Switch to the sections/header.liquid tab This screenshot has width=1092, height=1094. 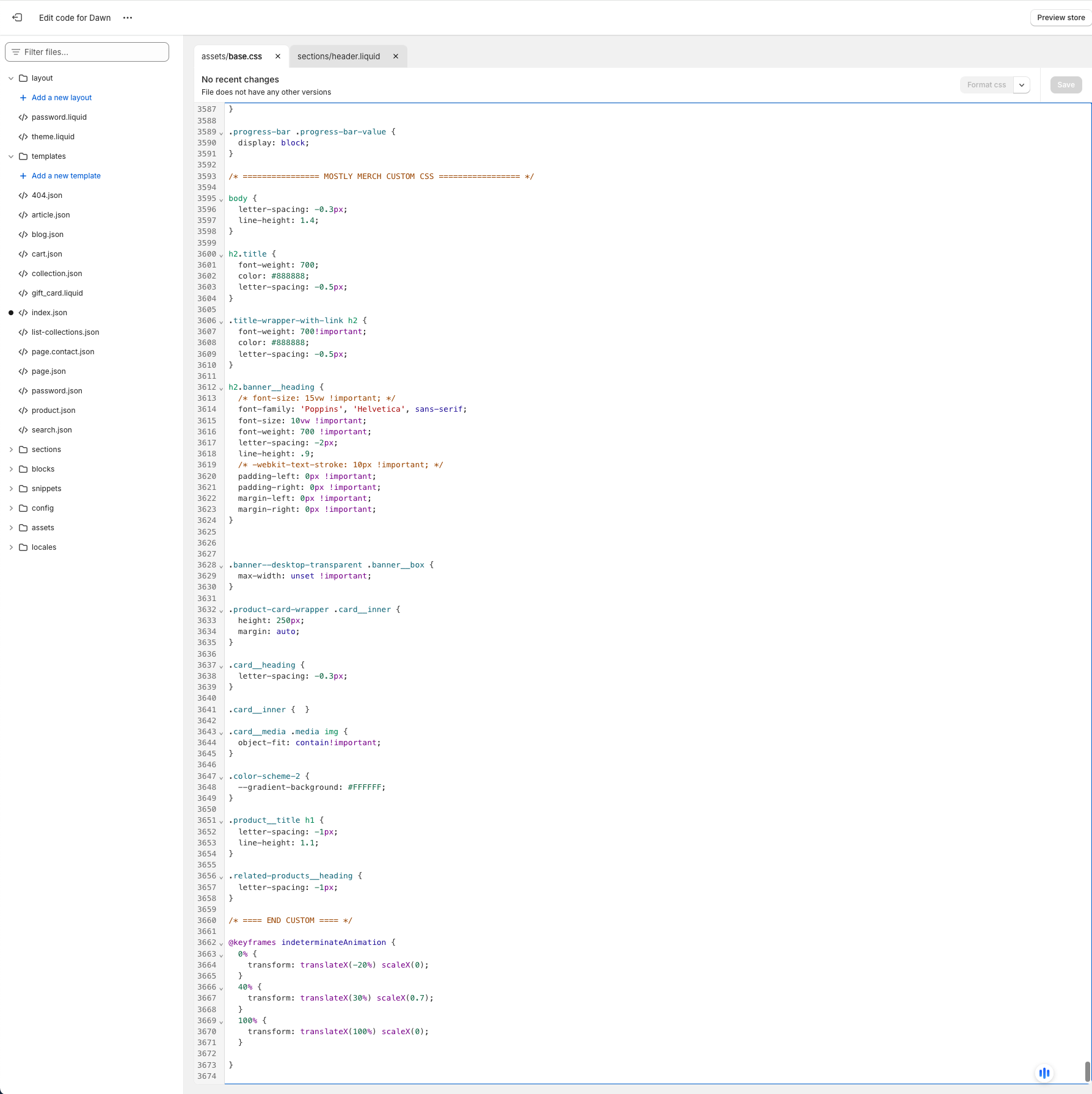[x=338, y=56]
